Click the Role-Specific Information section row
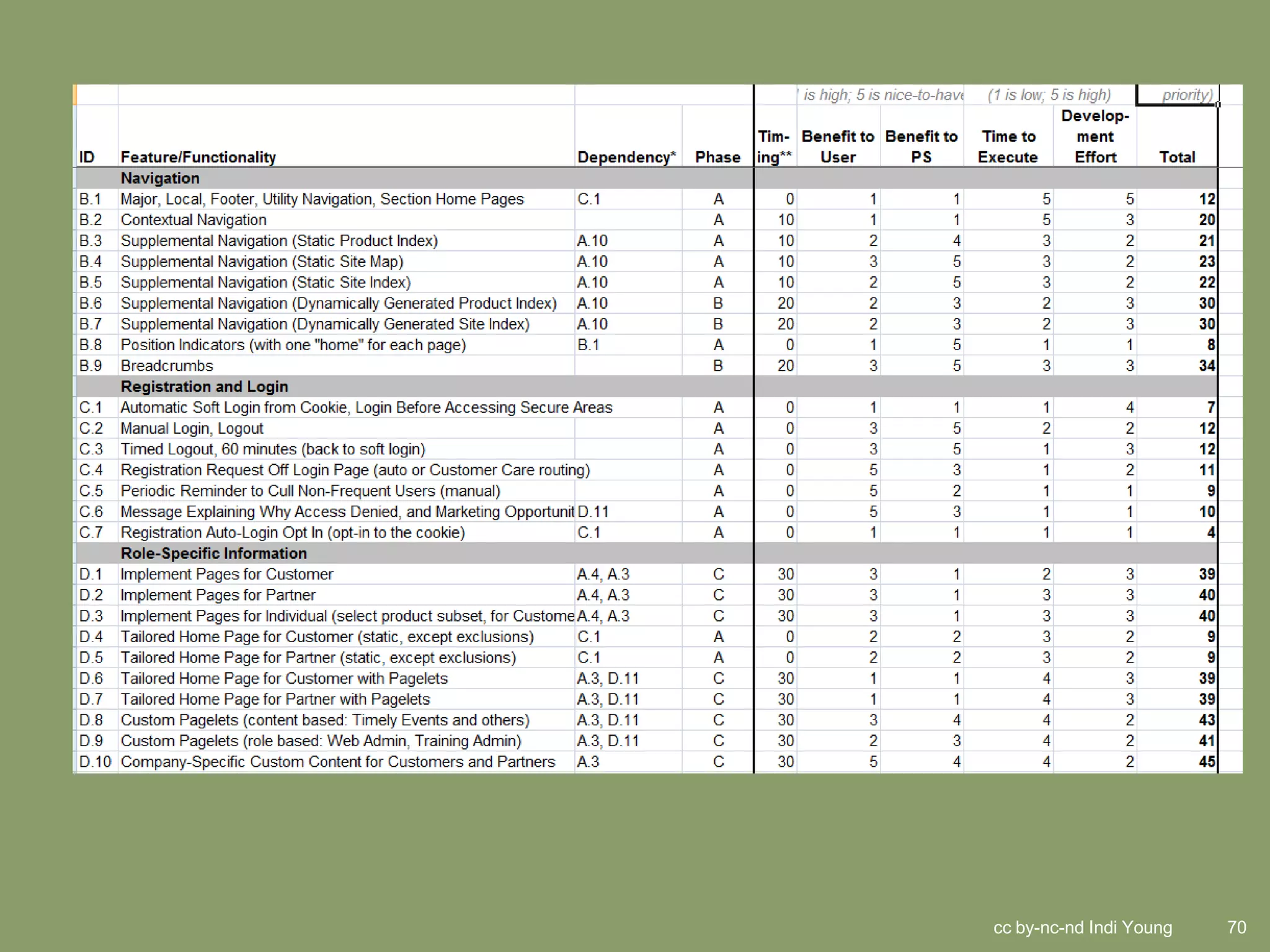 213,553
